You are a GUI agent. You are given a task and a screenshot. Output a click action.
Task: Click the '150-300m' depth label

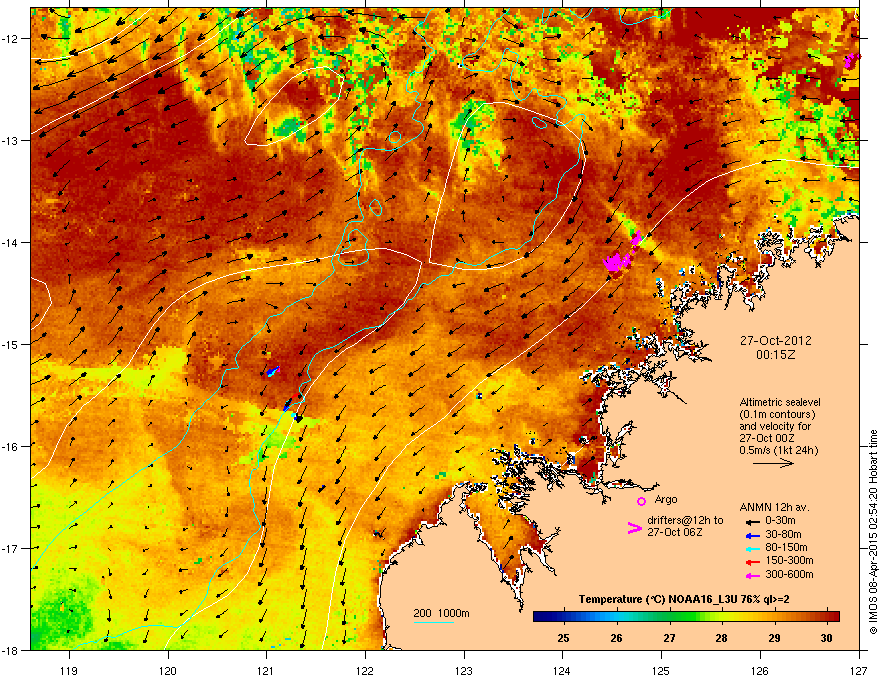click(789, 560)
